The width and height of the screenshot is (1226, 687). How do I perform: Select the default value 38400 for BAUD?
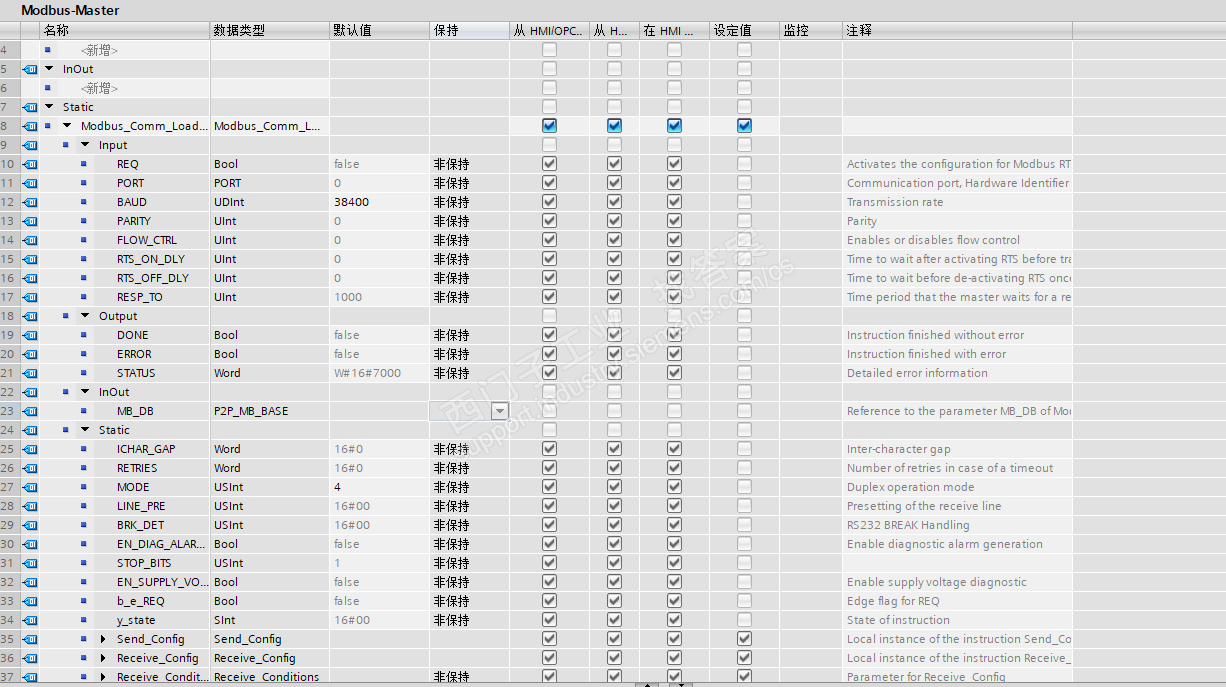click(x=379, y=202)
